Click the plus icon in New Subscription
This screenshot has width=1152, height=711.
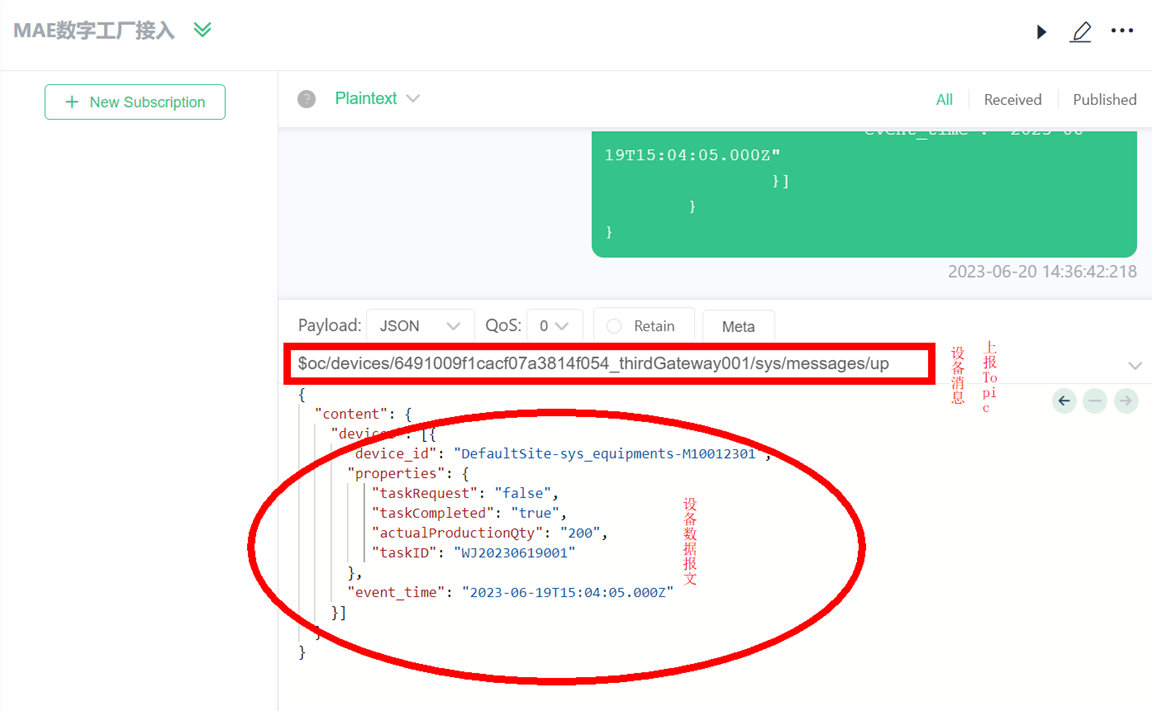click(x=71, y=102)
